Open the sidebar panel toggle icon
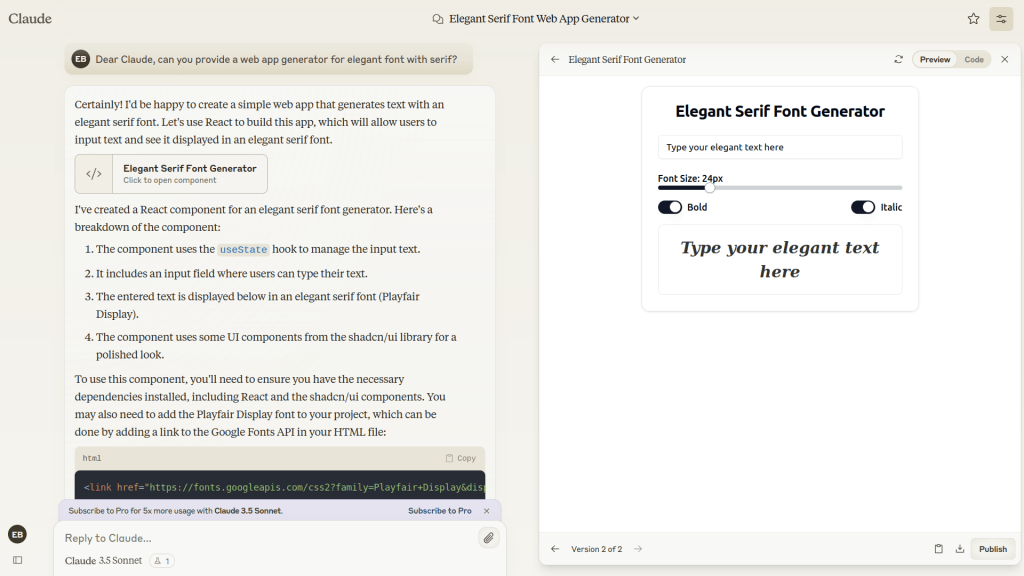This screenshot has height=576, width=1024. click(x=17, y=560)
